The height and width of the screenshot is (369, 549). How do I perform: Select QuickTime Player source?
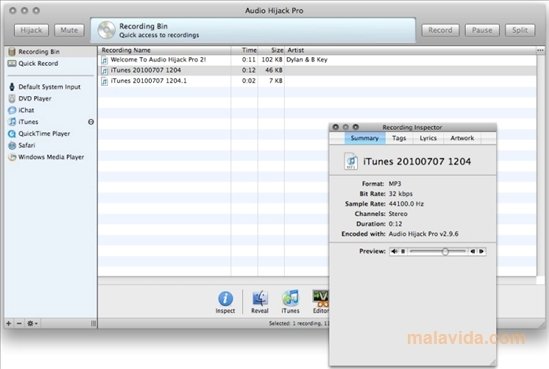pyautogui.click(x=51, y=134)
